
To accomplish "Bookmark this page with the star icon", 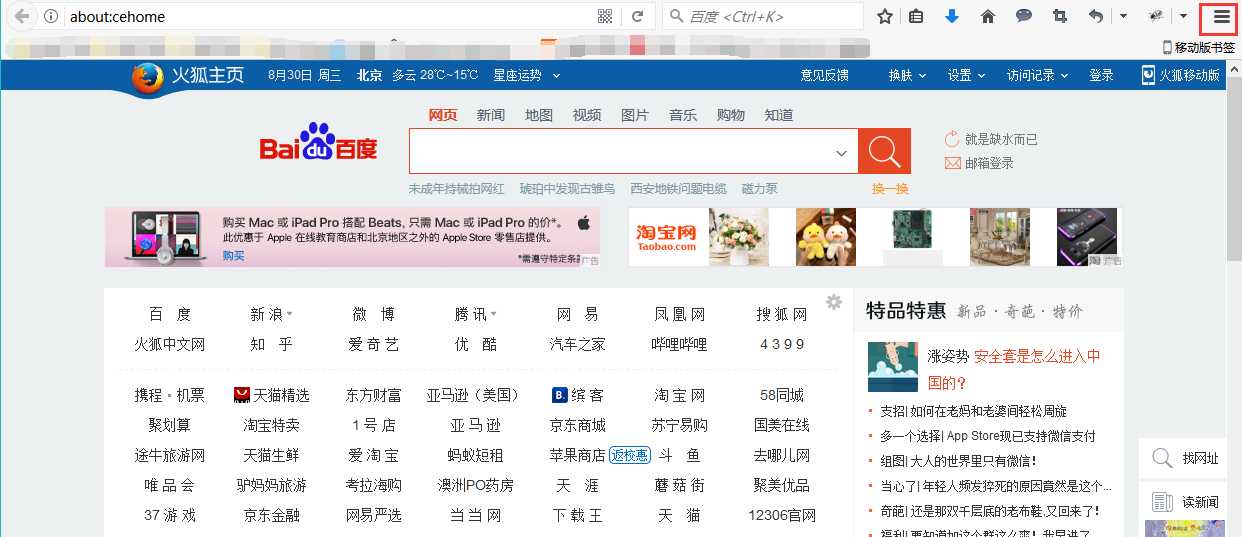I will pyautogui.click(x=884, y=16).
